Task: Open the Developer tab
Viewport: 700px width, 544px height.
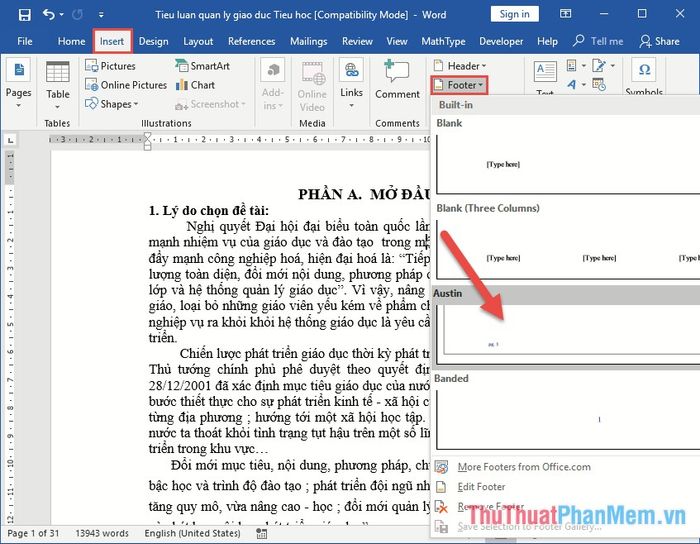Action: coord(501,42)
